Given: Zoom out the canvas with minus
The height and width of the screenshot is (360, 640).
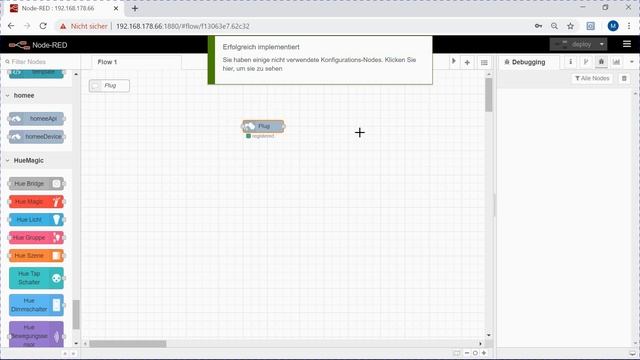Looking at the screenshot, I should [467, 353].
